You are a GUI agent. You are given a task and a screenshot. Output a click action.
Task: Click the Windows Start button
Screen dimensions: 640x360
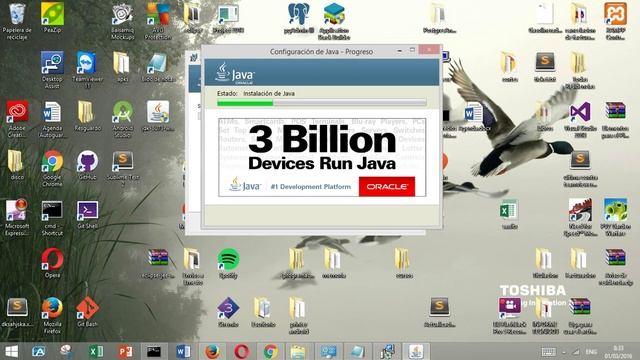[11, 351]
